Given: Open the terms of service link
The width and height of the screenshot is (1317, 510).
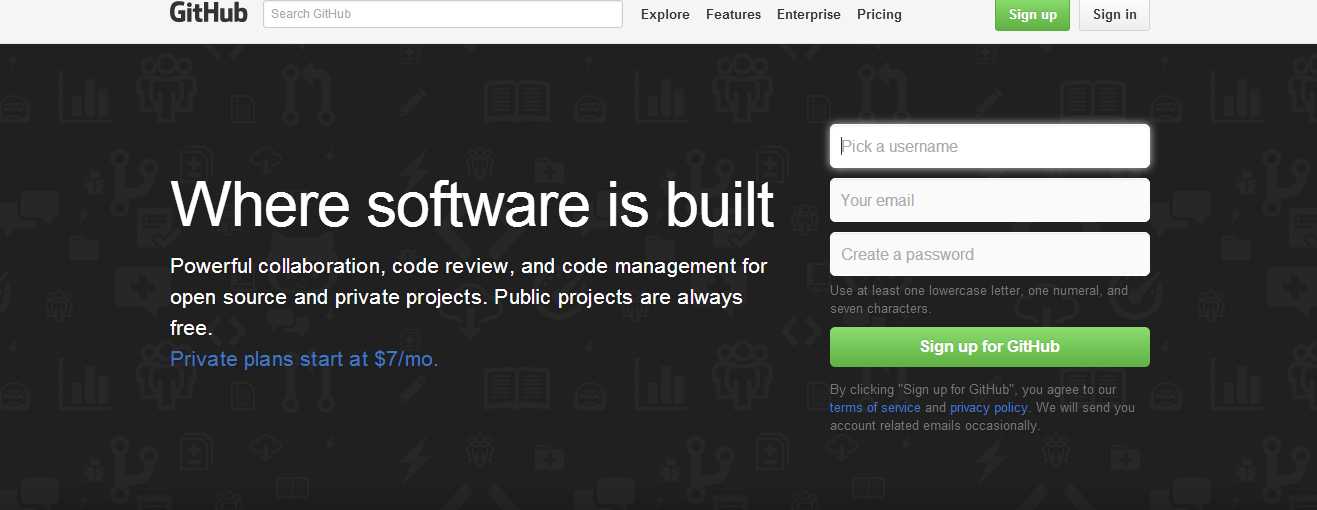Looking at the screenshot, I should tap(875, 408).
